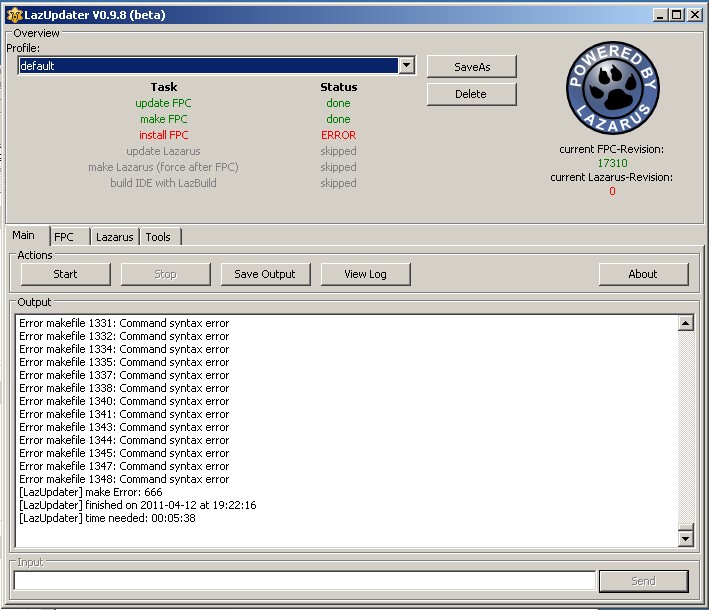Click the Start button
709x610 pixels.
tap(65, 274)
